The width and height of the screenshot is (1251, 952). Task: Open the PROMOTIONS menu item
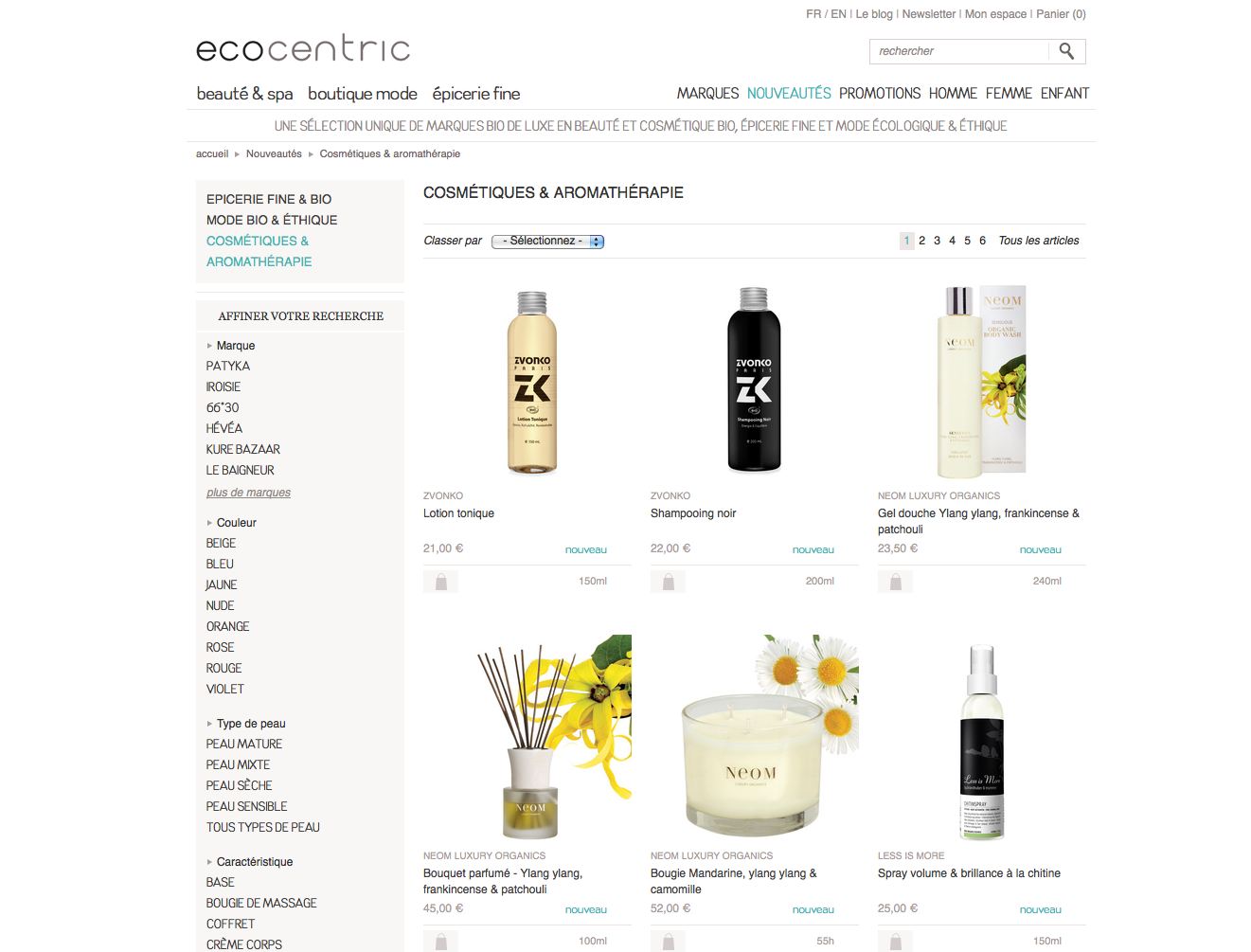click(880, 94)
